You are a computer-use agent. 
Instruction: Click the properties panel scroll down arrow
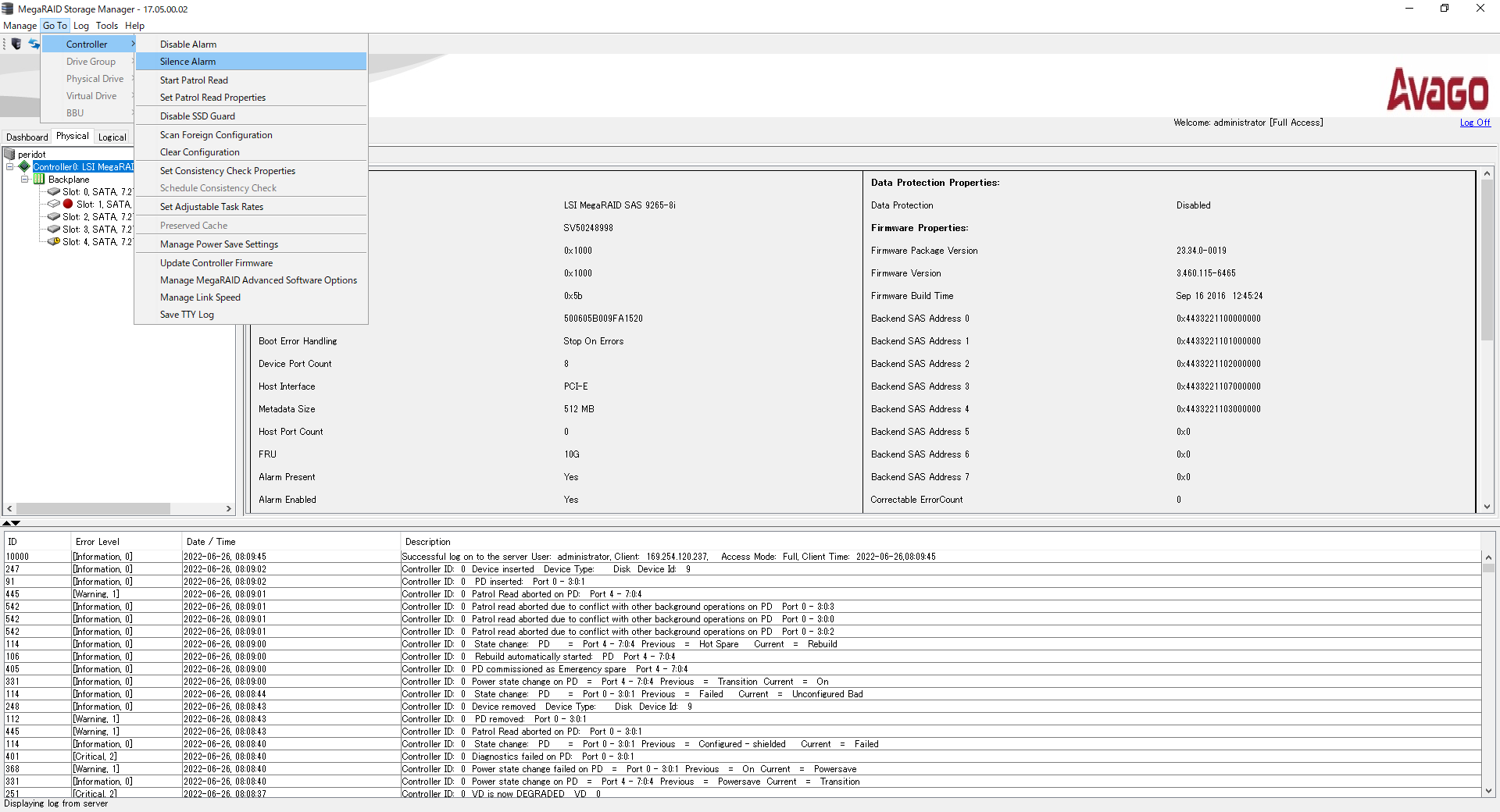pyautogui.click(x=1487, y=507)
